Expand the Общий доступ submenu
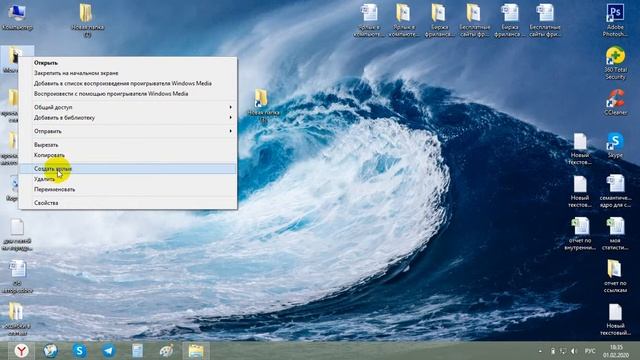 [x=127, y=107]
